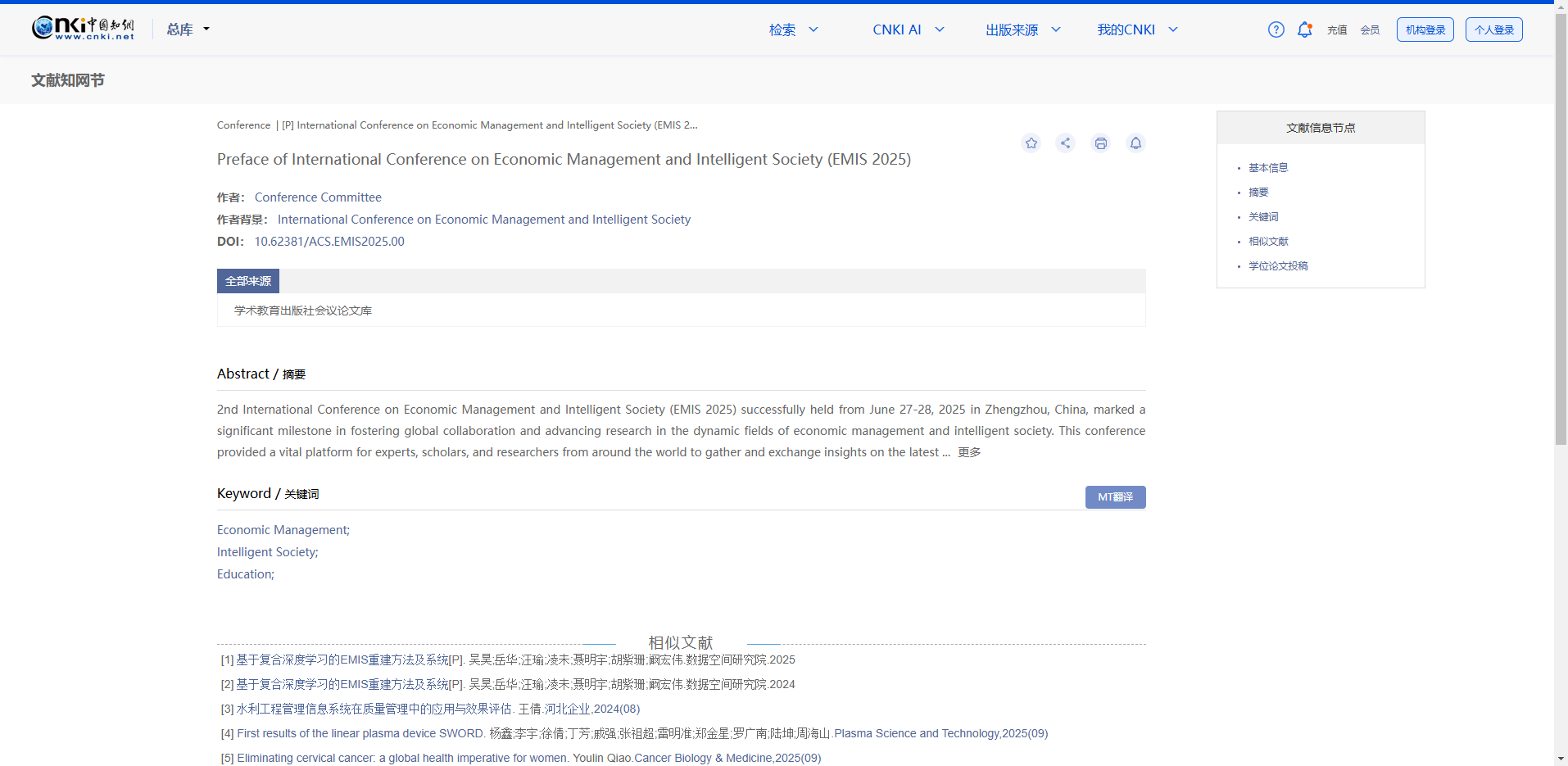Click the page vertical scrollbar

pyautogui.click(x=1561, y=246)
